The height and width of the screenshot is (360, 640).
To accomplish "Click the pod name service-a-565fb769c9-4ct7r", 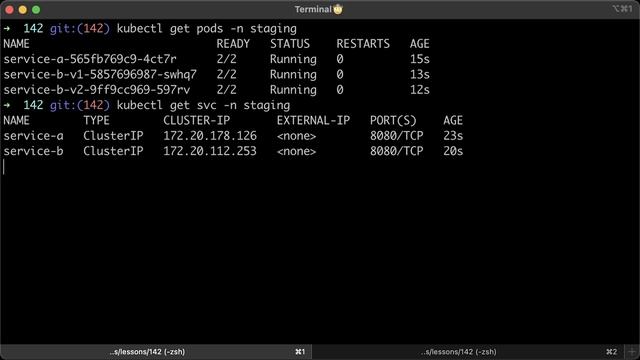I will [90, 59].
